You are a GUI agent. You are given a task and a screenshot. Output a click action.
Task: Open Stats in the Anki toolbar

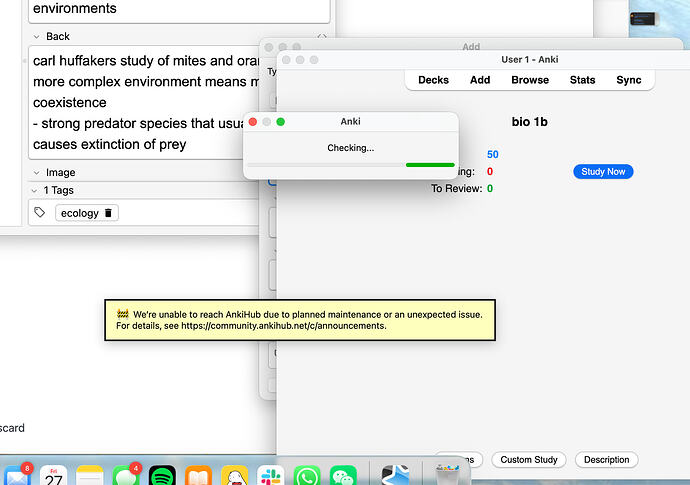[582, 80]
